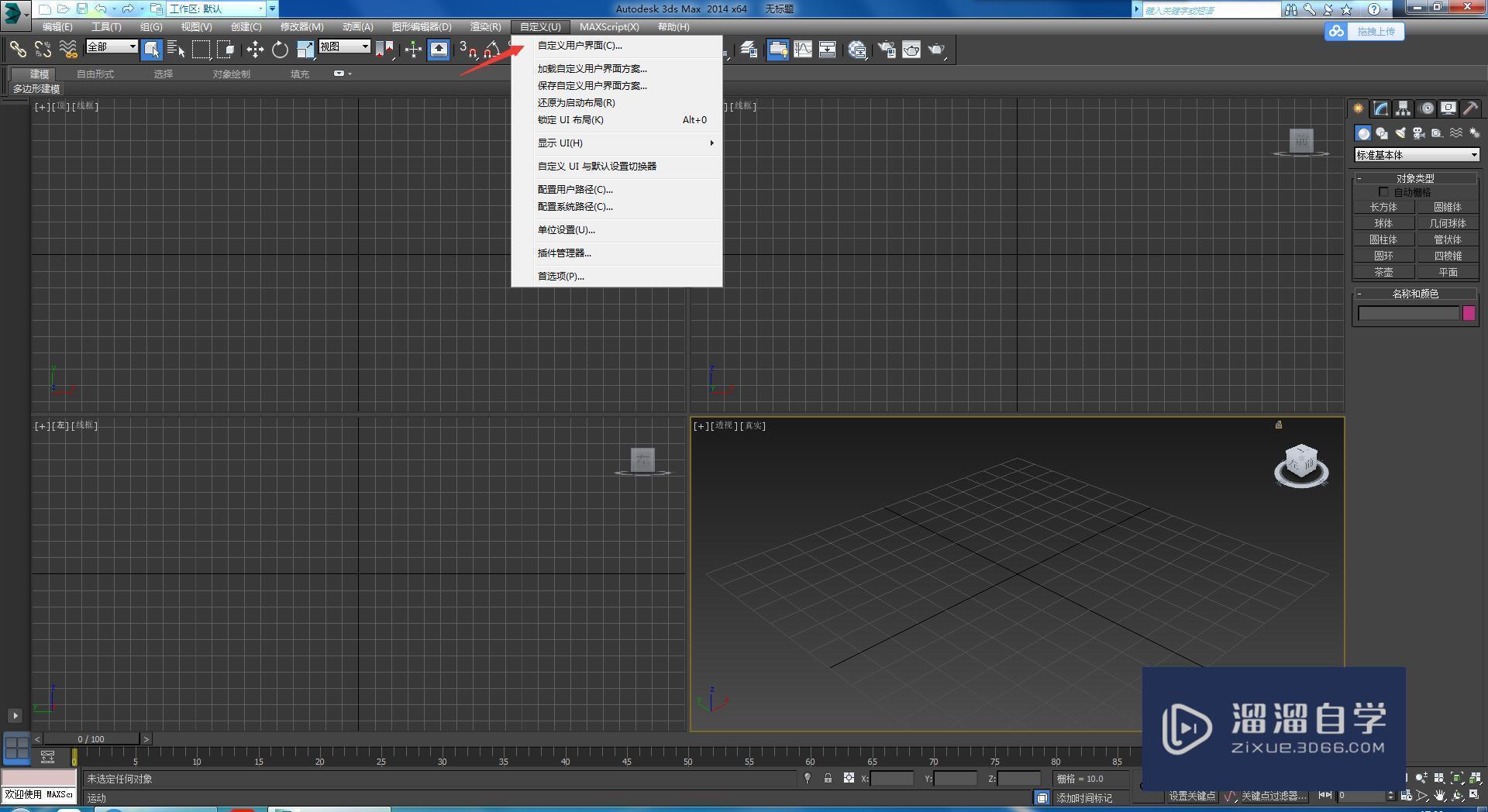
Task: Choose 单位设置(U)... from the menu
Action: (x=567, y=230)
